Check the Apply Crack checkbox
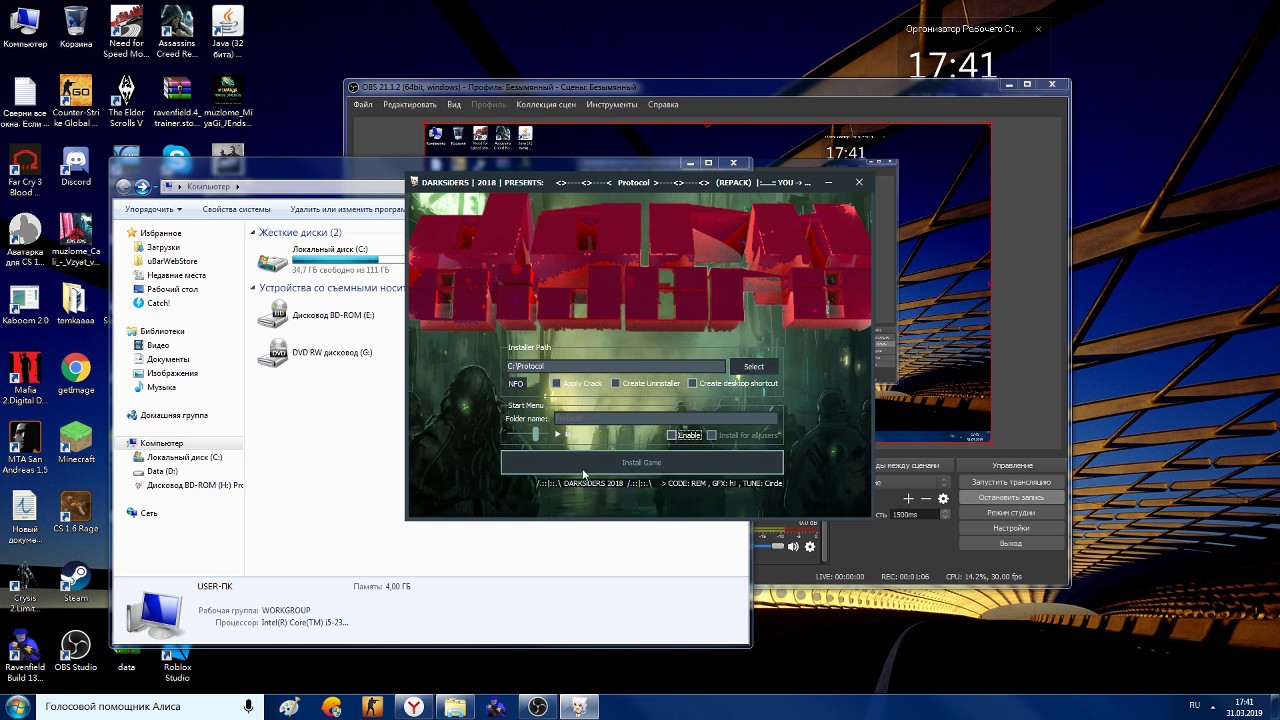This screenshot has width=1280, height=720. (x=557, y=383)
